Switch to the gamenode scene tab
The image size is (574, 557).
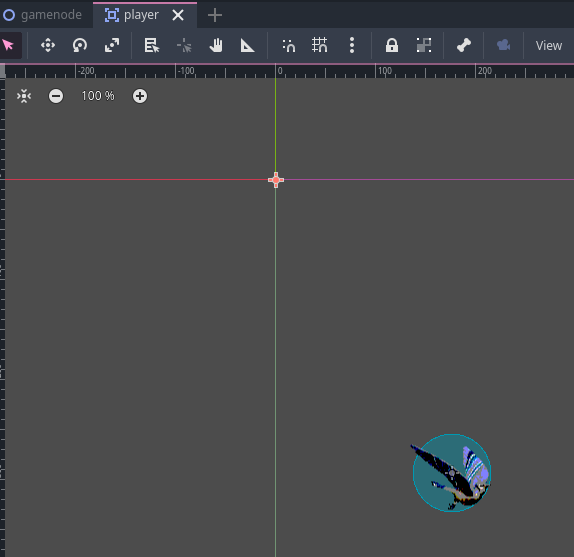click(43, 15)
